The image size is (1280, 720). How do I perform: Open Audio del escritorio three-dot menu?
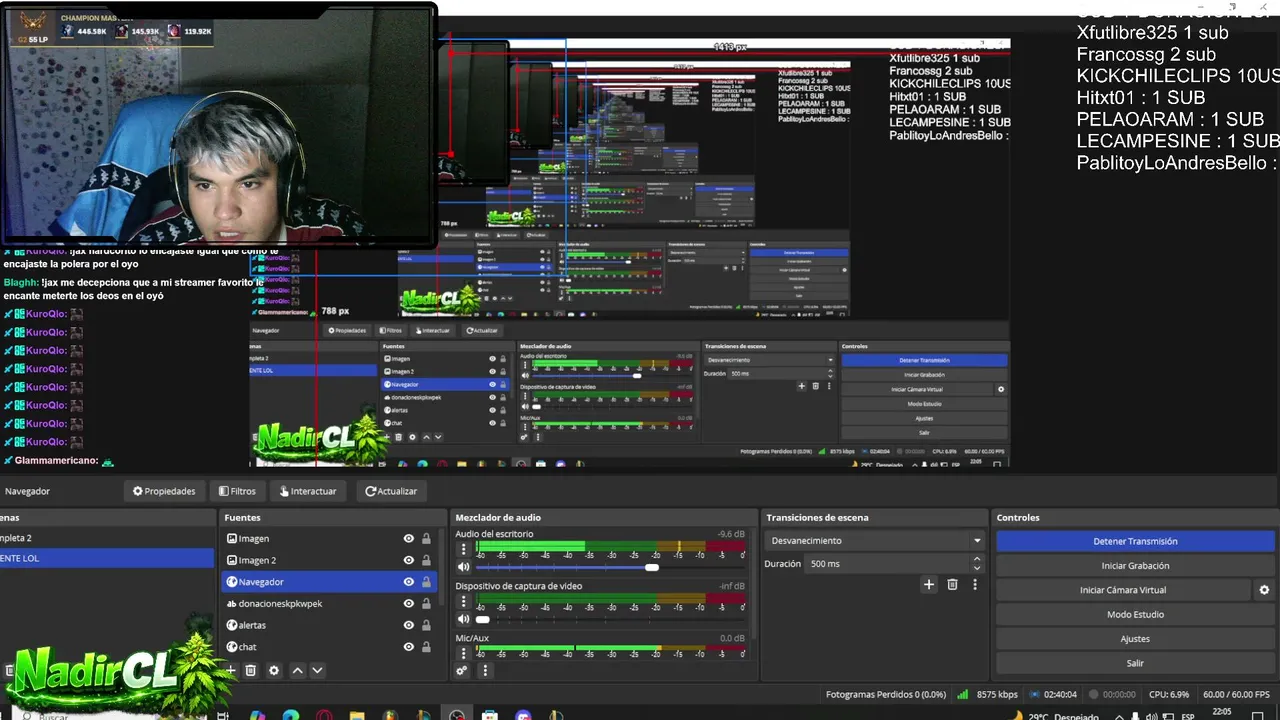[x=463, y=549]
